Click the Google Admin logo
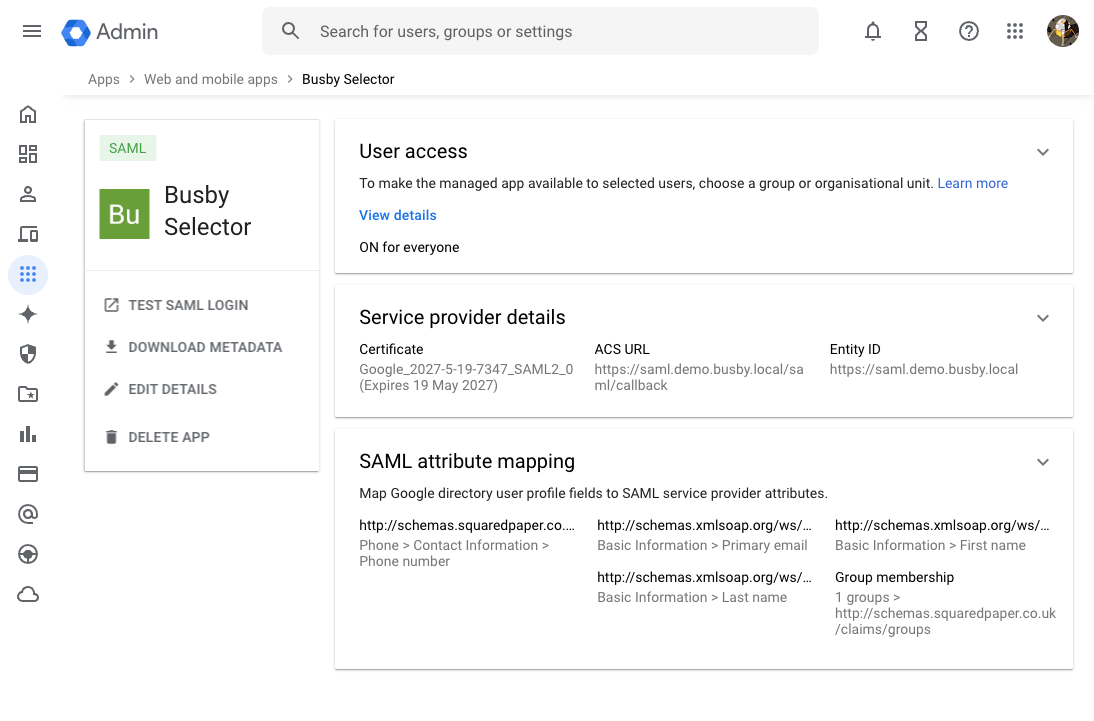This screenshot has height=721, width=1094. pos(110,31)
